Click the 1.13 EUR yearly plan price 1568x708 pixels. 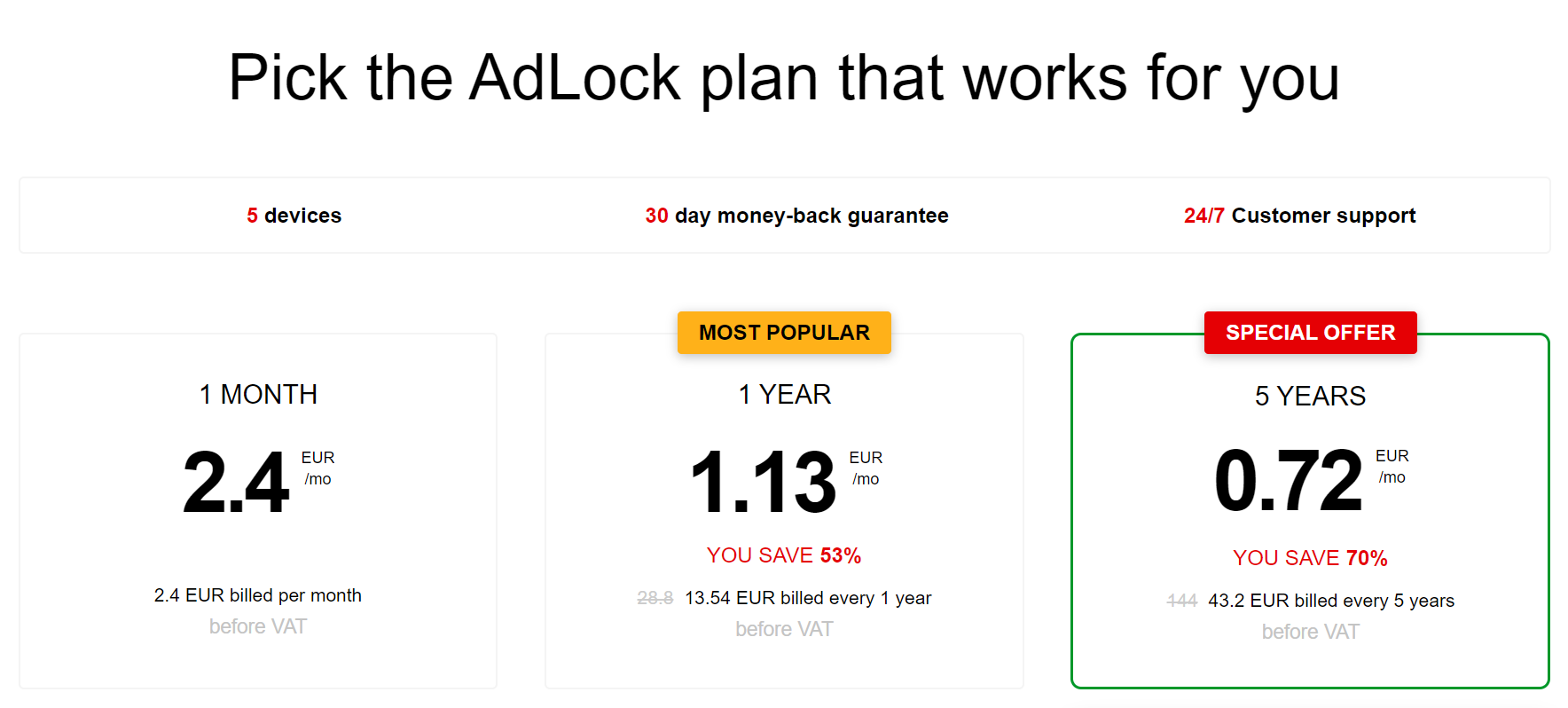coord(764,483)
